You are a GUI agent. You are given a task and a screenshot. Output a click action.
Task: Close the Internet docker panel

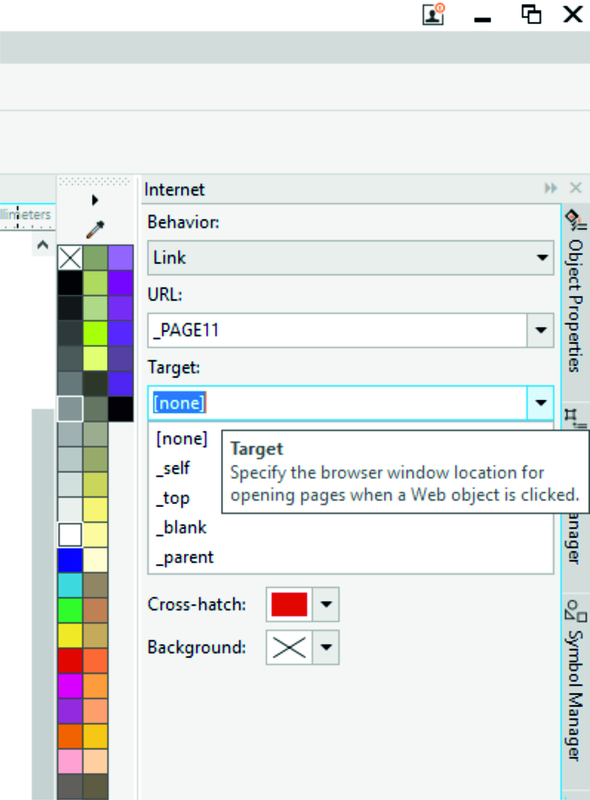click(576, 188)
